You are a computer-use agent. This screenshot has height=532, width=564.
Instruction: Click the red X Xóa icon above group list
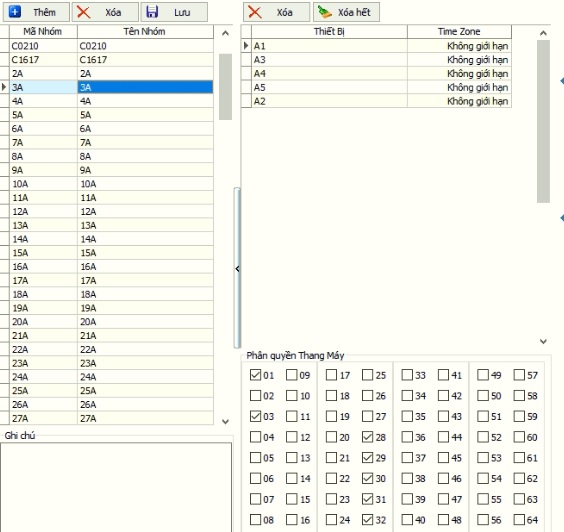(83, 12)
